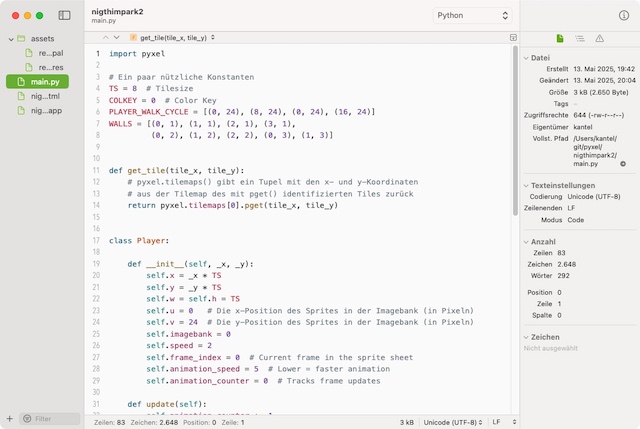This screenshot has width=640, height=429.
Task: Select main.py in the file sidebar
Action: tap(43, 82)
